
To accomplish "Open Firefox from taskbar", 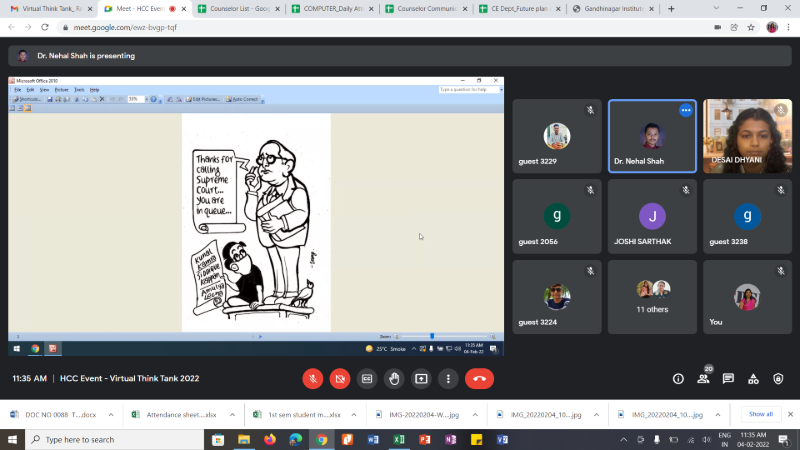I will pos(270,439).
